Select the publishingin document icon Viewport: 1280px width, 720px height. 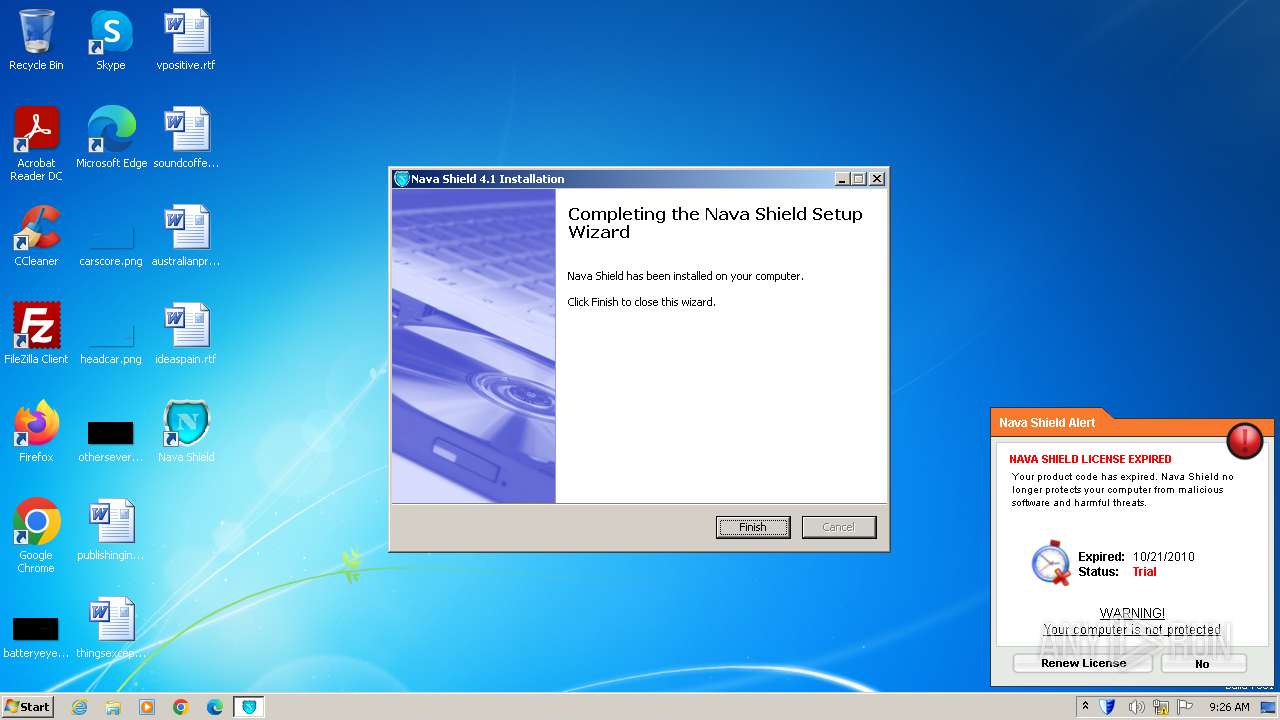tap(111, 530)
